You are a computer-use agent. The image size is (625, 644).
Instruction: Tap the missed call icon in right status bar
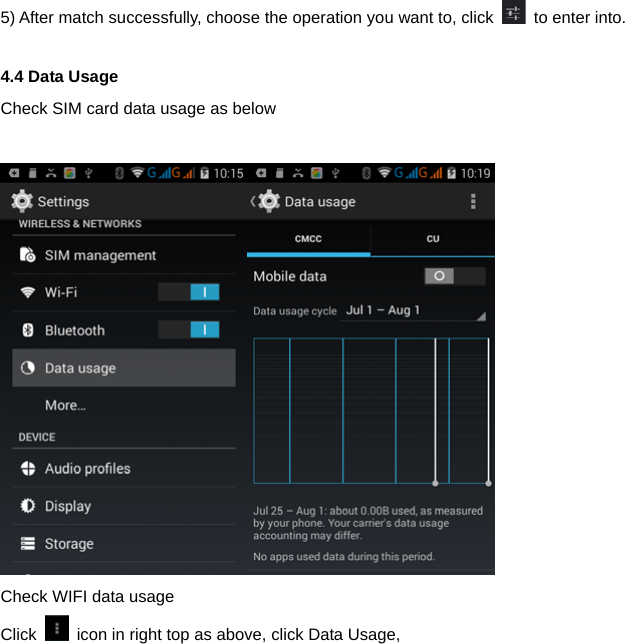tap(298, 173)
